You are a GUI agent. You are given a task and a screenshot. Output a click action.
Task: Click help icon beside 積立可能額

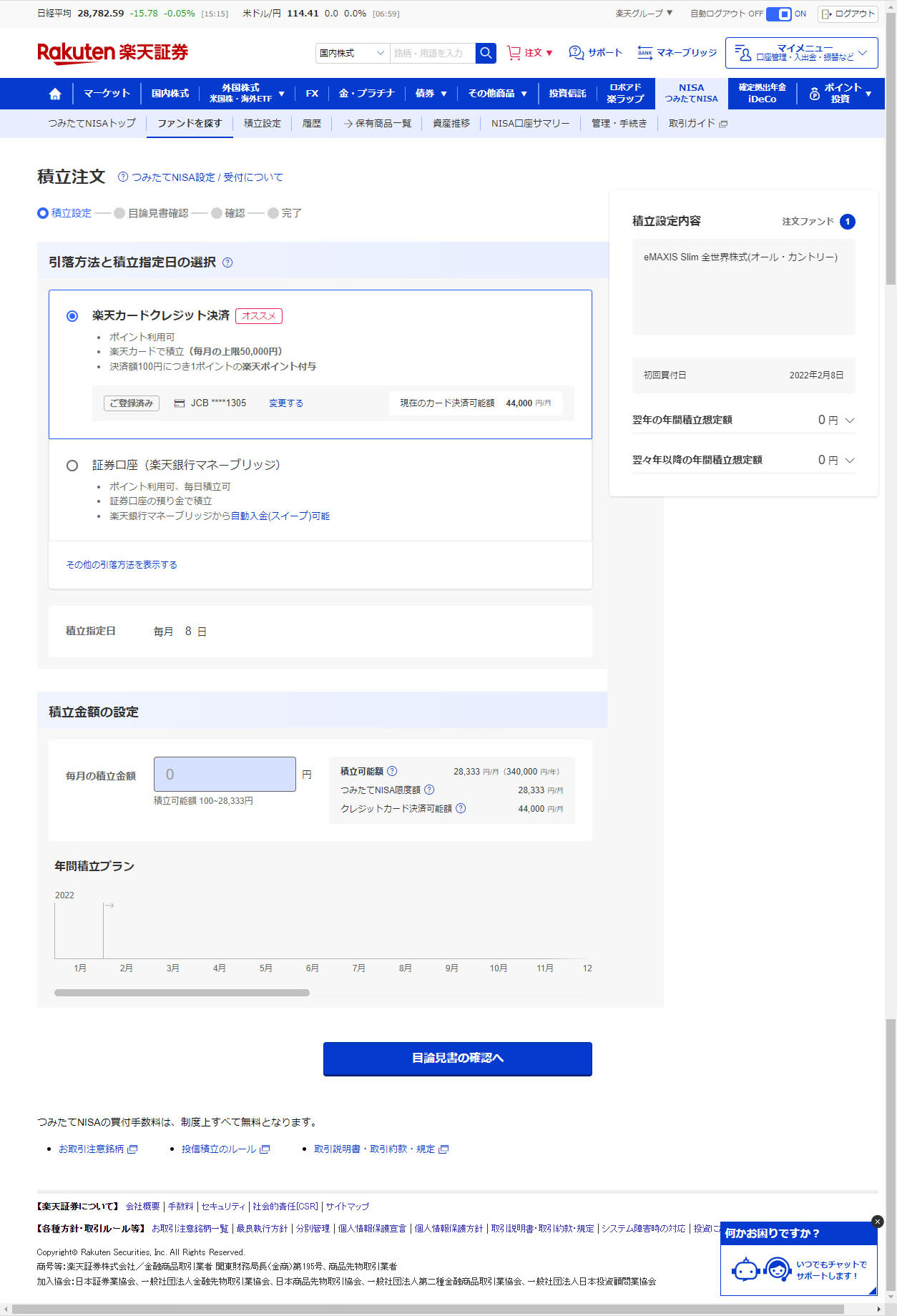tap(392, 771)
